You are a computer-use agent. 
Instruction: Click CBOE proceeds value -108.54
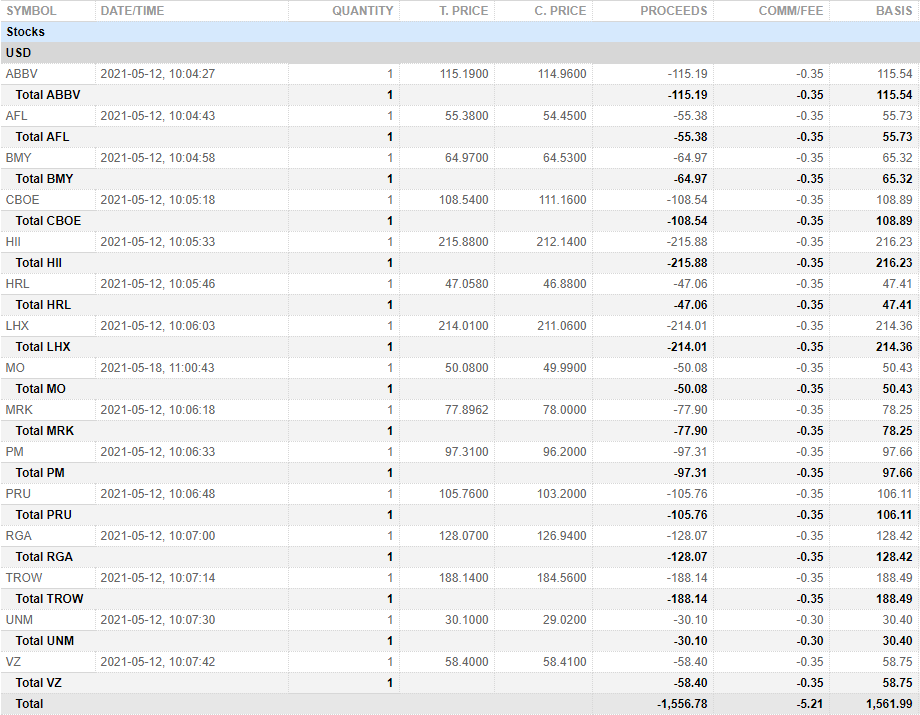686,200
